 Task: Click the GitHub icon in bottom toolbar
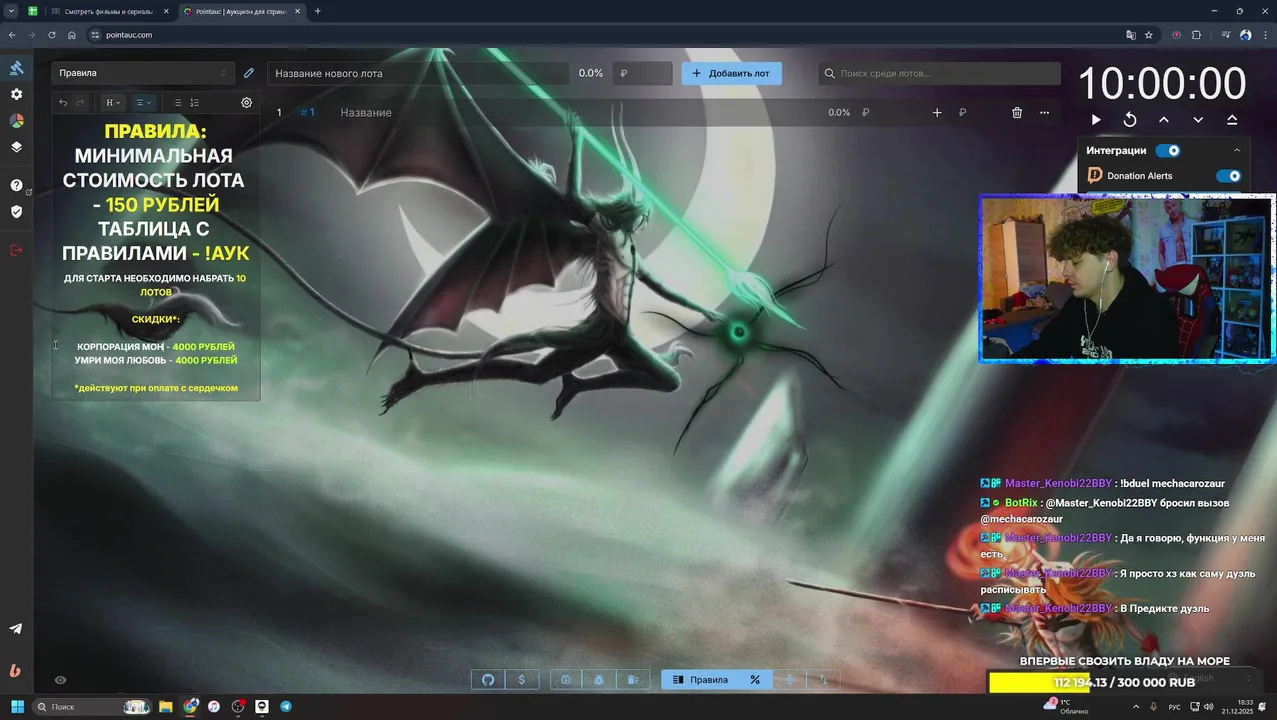488,680
